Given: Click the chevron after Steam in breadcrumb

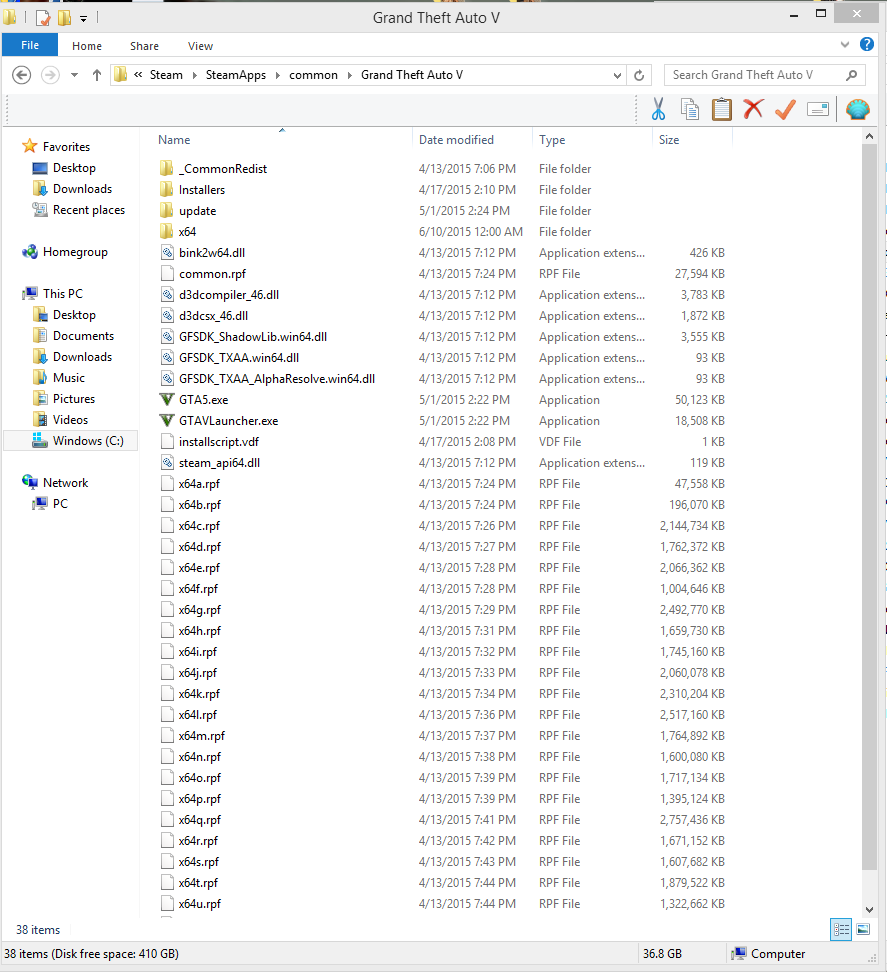Looking at the screenshot, I should [194, 75].
